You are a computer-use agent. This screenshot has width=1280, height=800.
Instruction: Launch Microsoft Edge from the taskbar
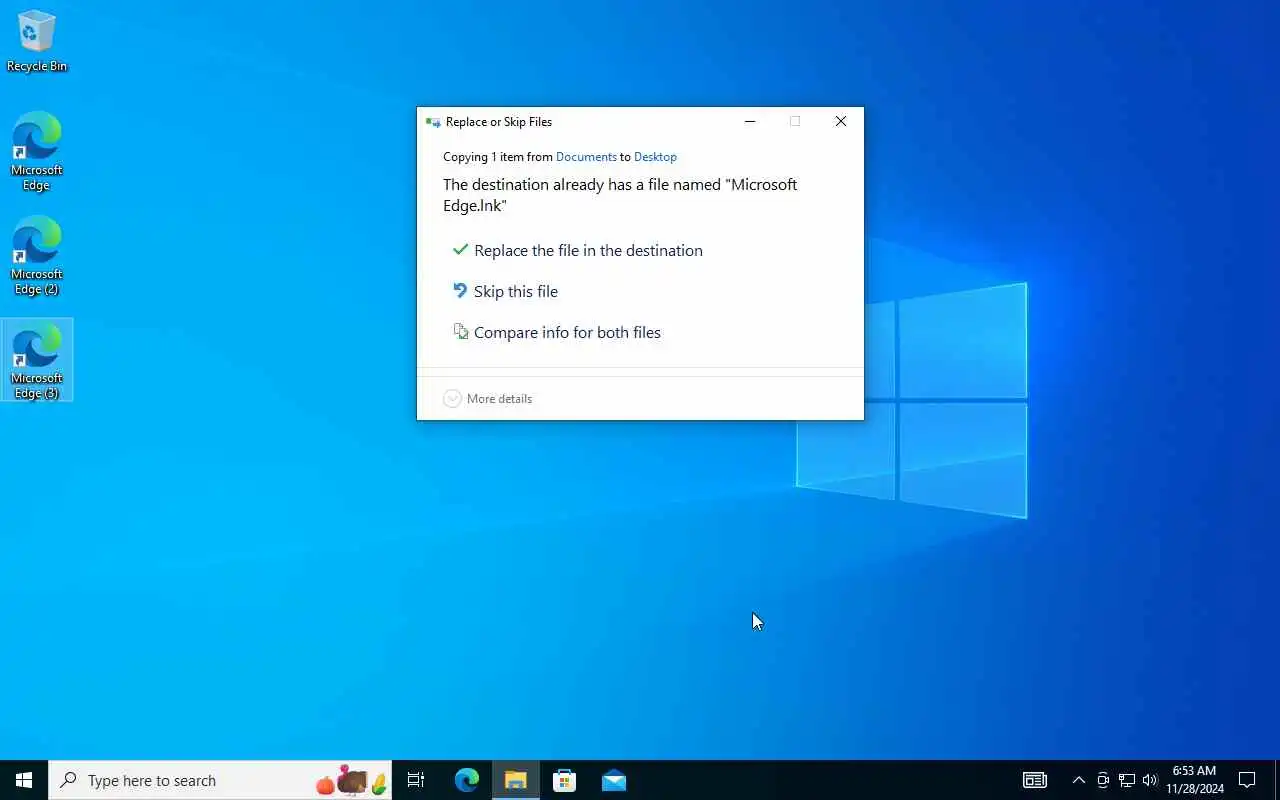(466, 780)
